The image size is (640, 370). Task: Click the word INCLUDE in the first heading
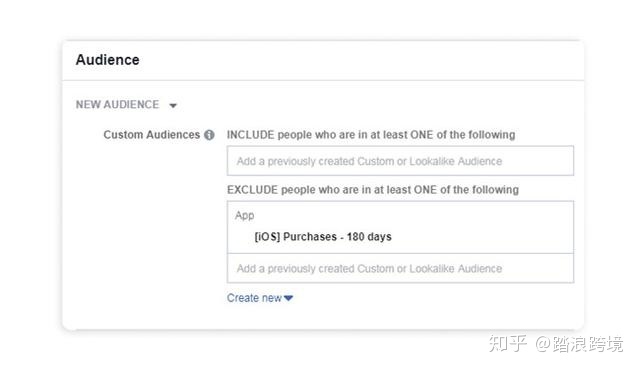(x=251, y=135)
